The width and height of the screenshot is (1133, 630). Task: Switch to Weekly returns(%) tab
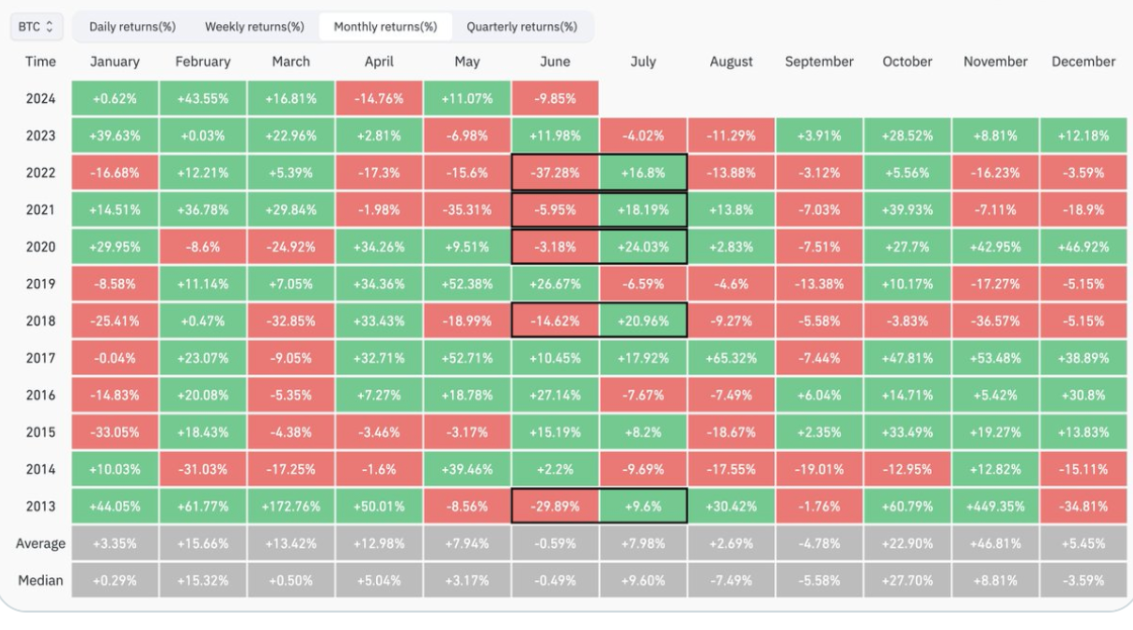point(254,26)
